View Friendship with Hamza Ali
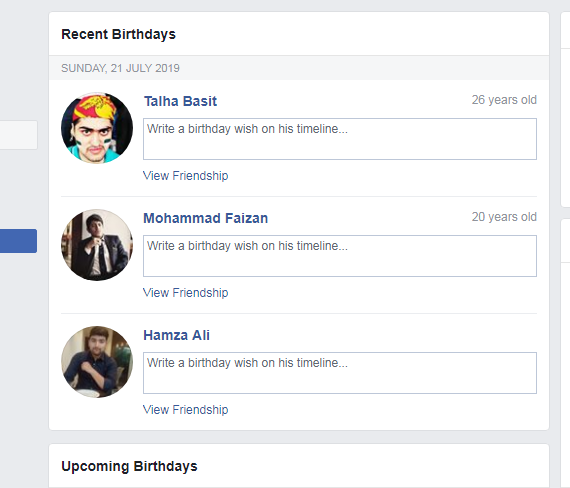The image size is (570, 488). tap(185, 410)
